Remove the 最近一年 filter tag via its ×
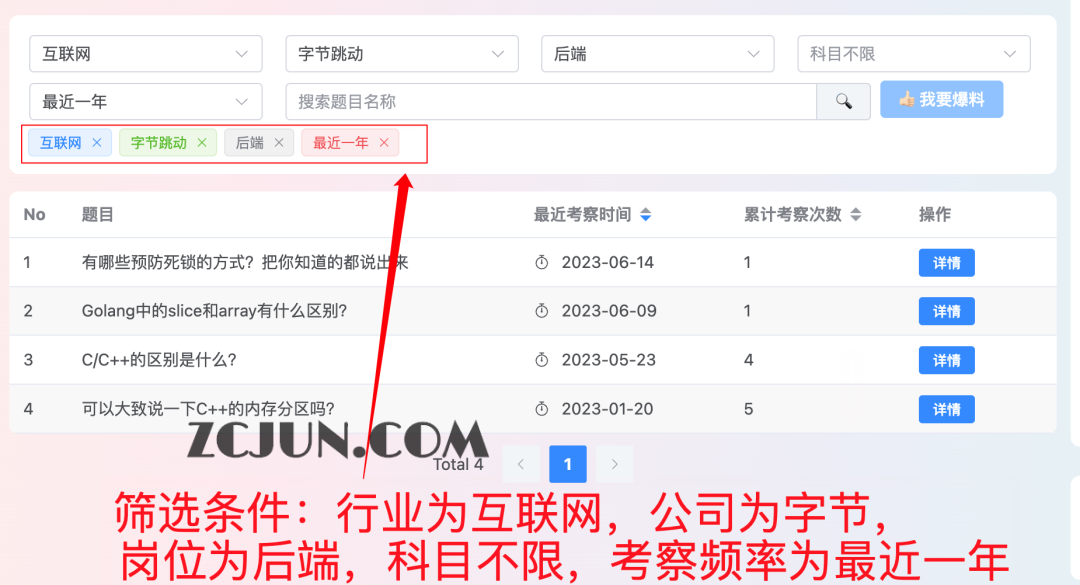The width and height of the screenshot is (1080, 585). click(x=384, y=142)
